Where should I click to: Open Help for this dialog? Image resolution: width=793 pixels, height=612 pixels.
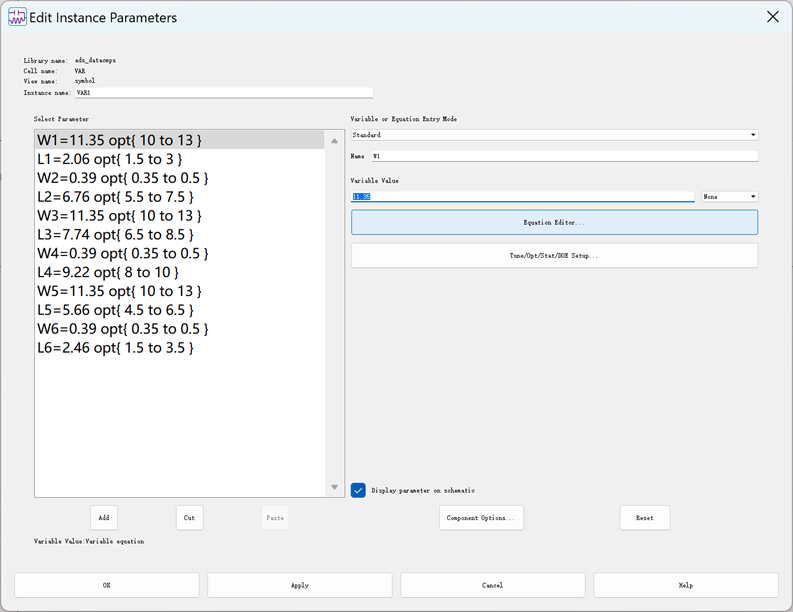point(686,585)
